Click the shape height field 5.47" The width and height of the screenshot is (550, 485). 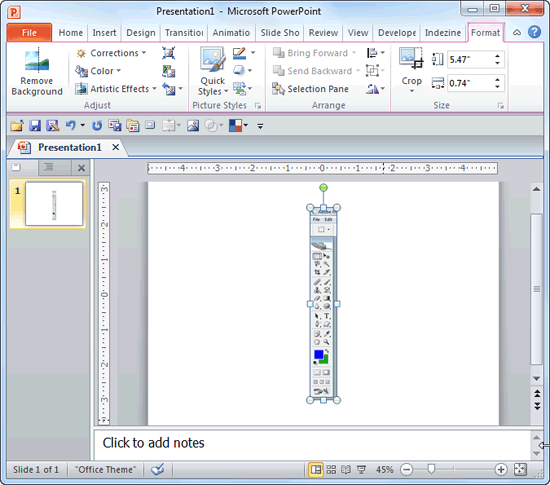tap(471, 59)
